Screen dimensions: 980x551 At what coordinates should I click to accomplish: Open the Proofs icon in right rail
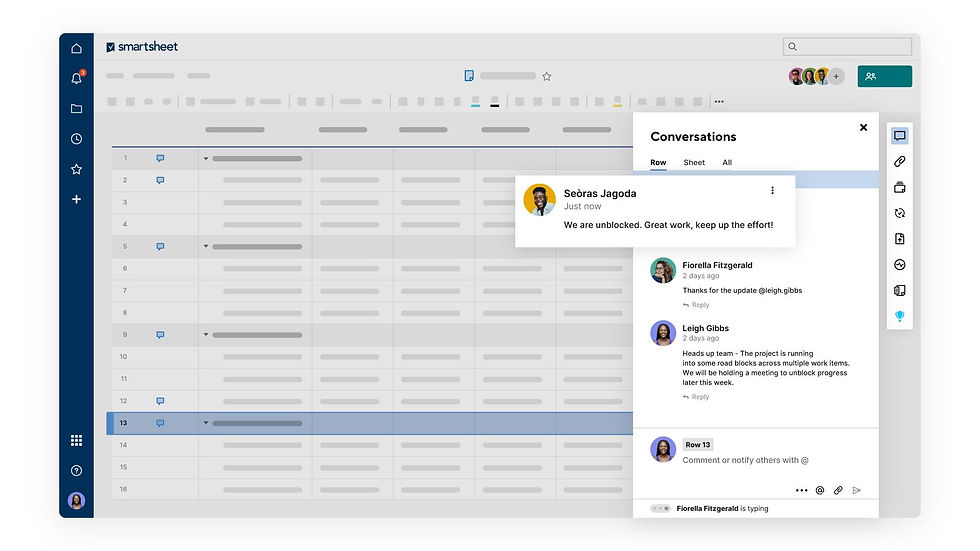899,187
